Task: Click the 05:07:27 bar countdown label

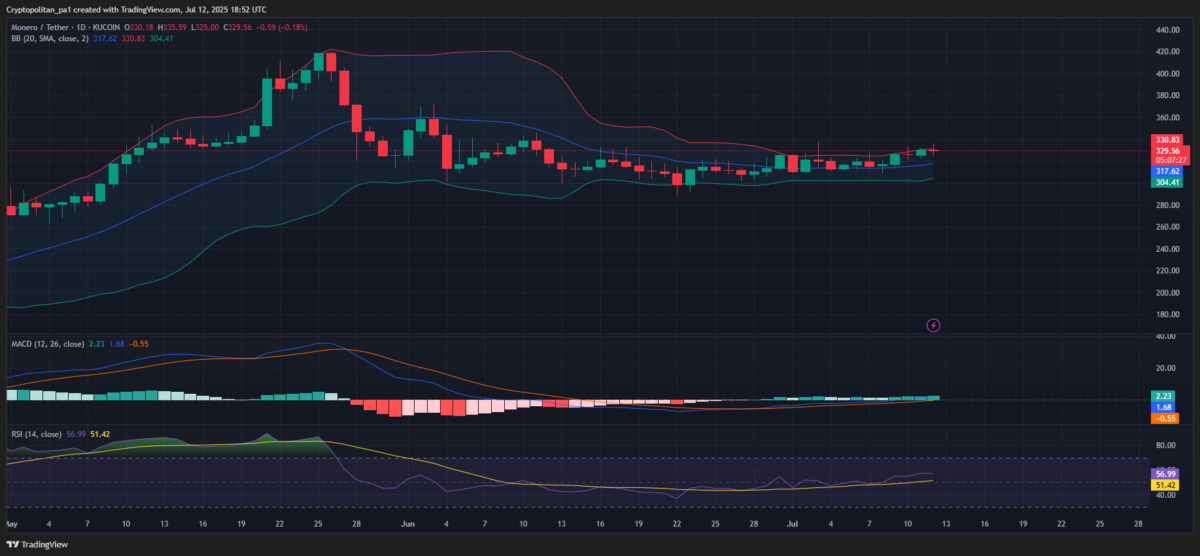Action: point(1168,160)
